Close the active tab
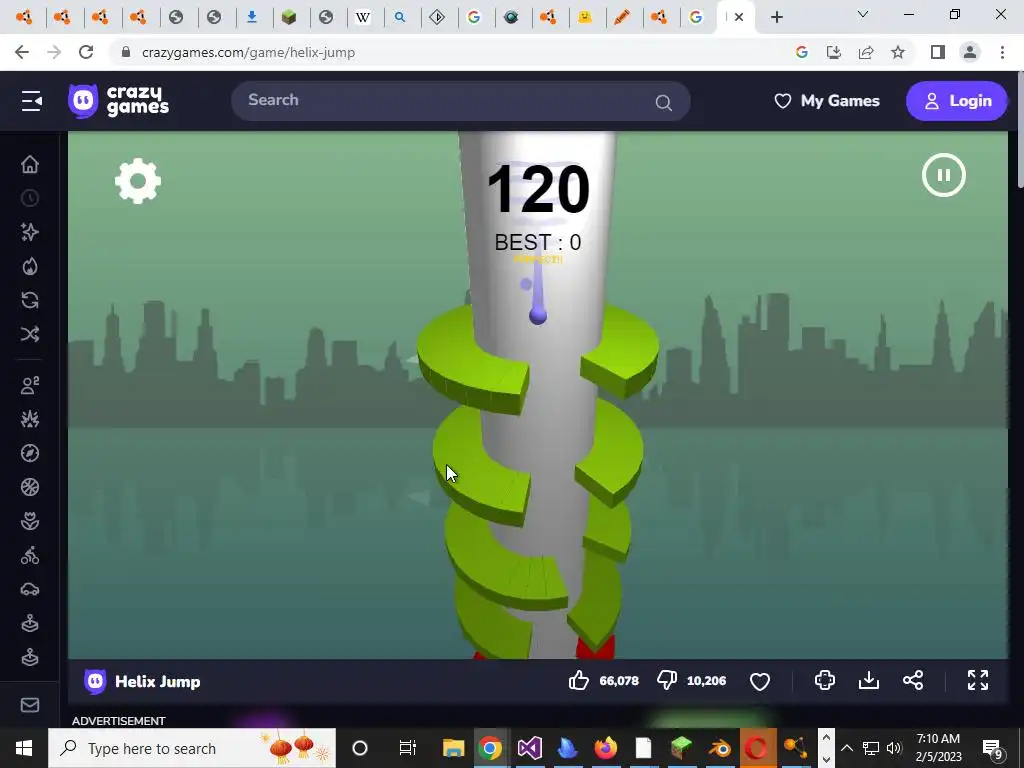 point(739,18)
